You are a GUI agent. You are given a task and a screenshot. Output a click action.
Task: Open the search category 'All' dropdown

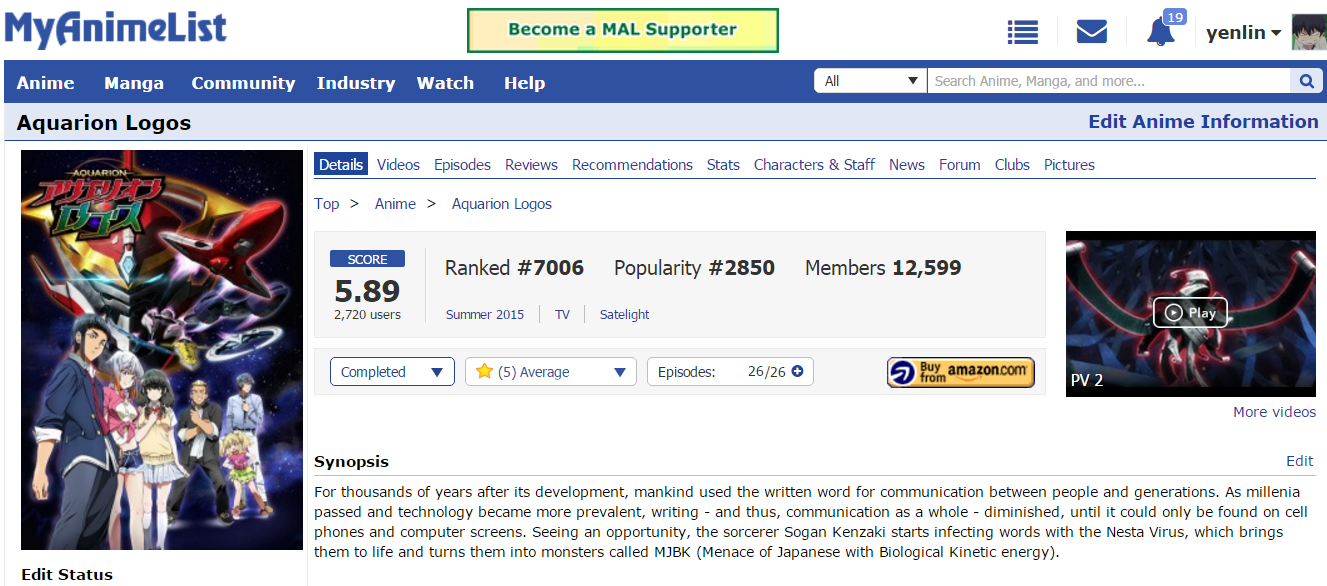coord(871,81)
